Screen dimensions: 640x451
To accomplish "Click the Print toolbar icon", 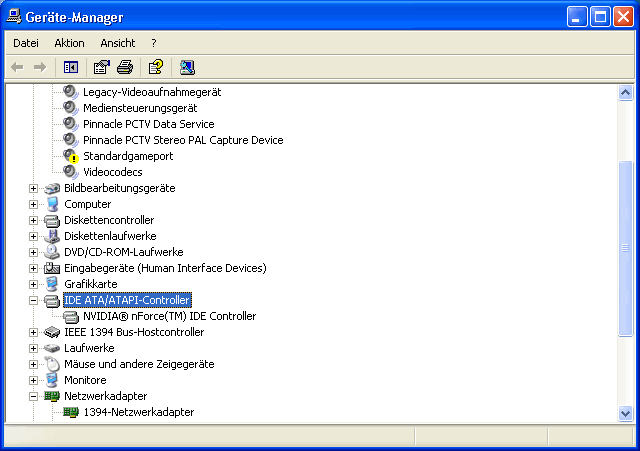I will pos(125,67).
